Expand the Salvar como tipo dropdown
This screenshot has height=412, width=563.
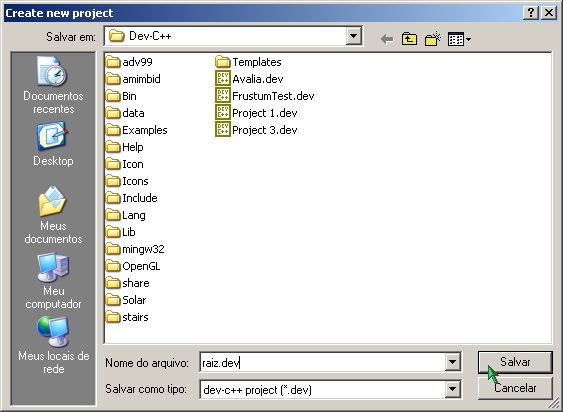452,389
